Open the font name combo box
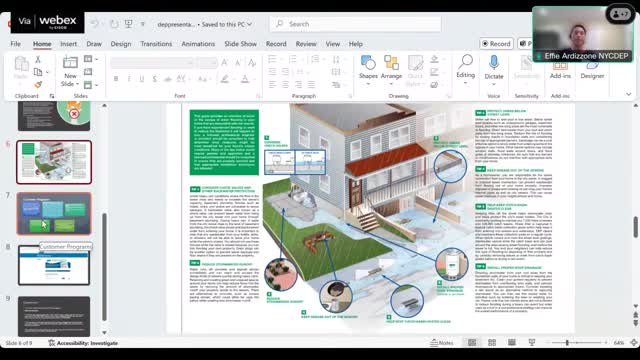Screen dimensions: 640x360 point(152,62)
